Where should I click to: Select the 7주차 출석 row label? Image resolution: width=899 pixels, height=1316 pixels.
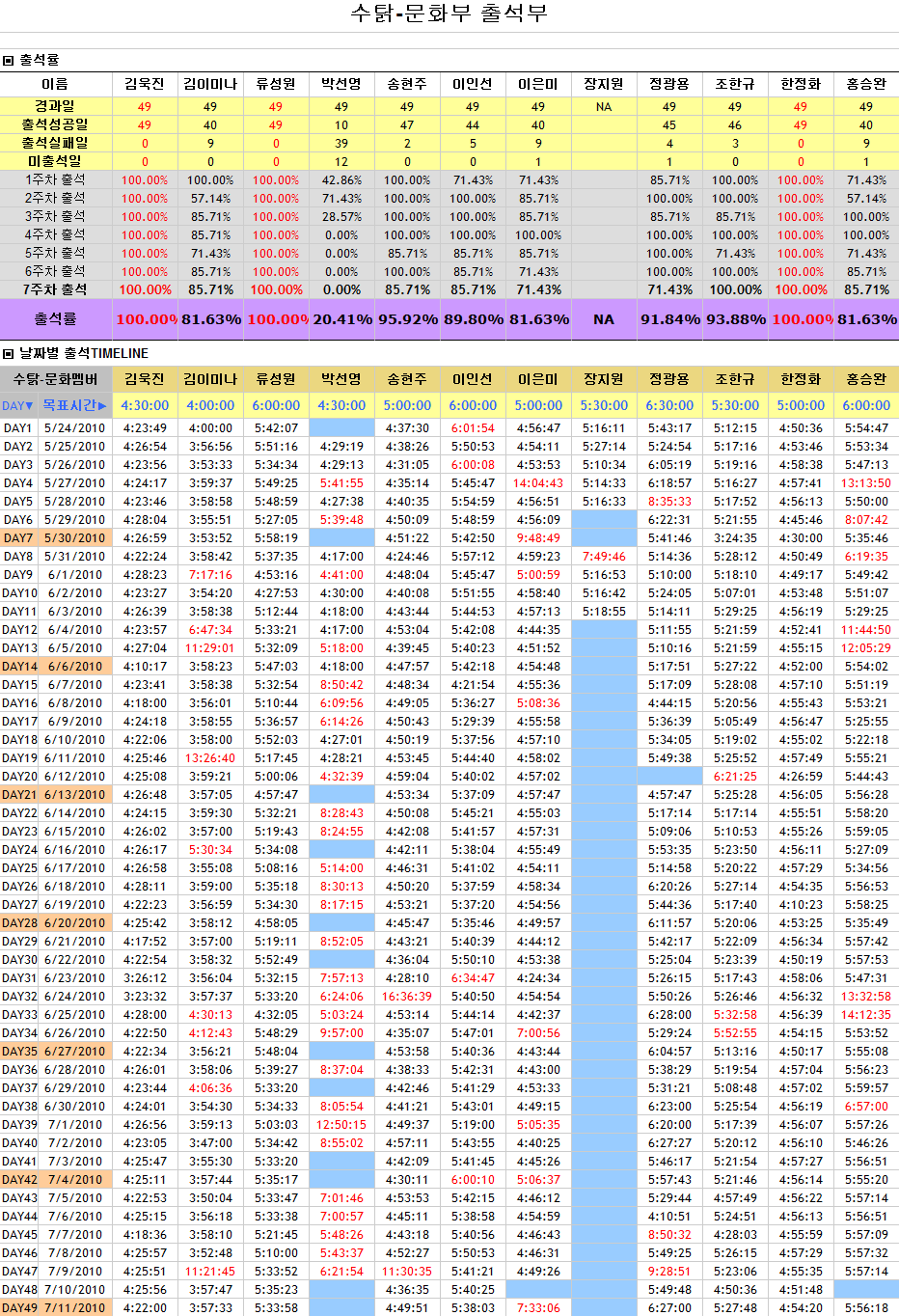(55, 289)
